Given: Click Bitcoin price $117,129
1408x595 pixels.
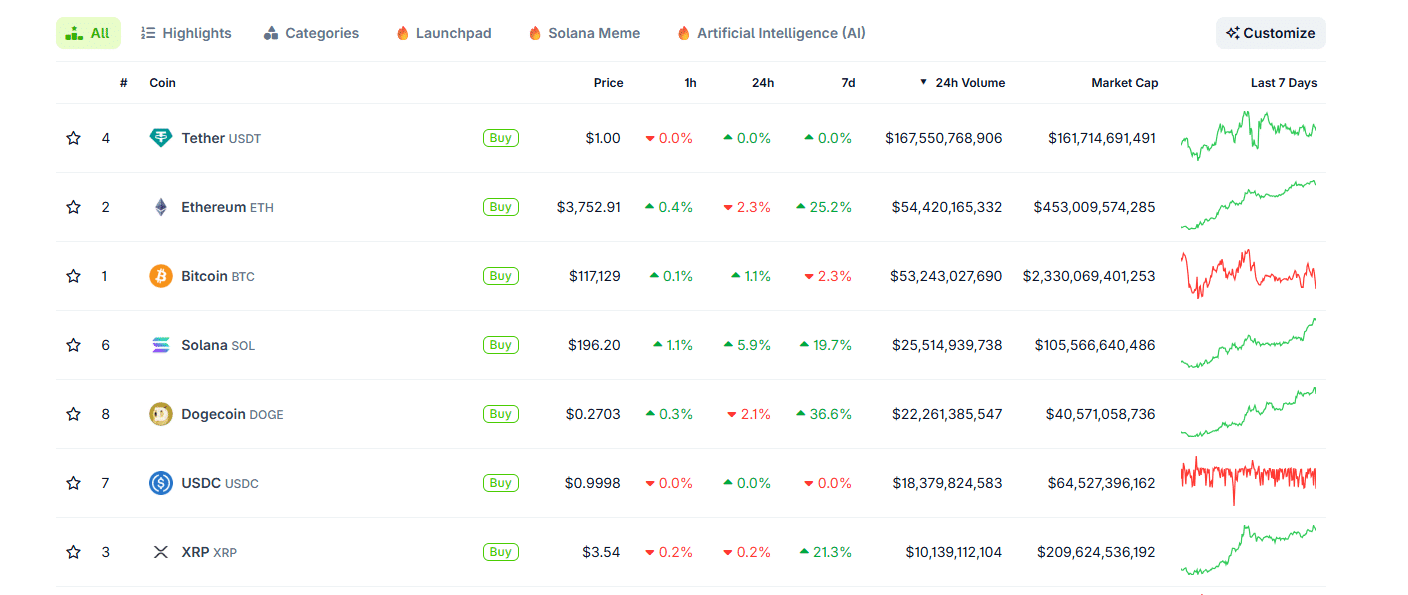Looking at the screenshot, I should (595, 276).
